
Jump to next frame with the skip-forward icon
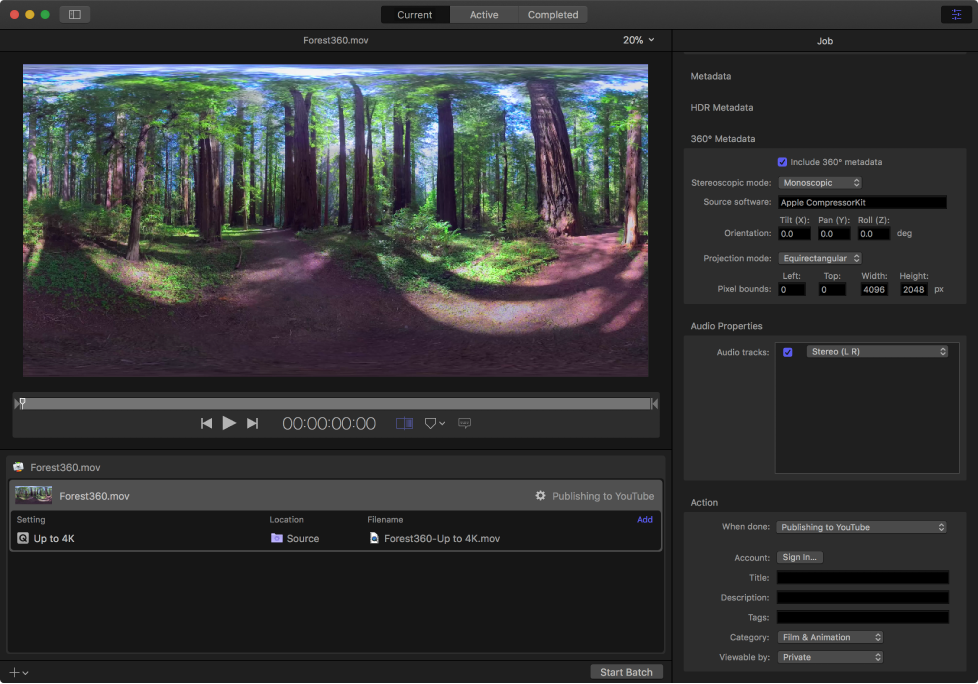tap(252, 424)
